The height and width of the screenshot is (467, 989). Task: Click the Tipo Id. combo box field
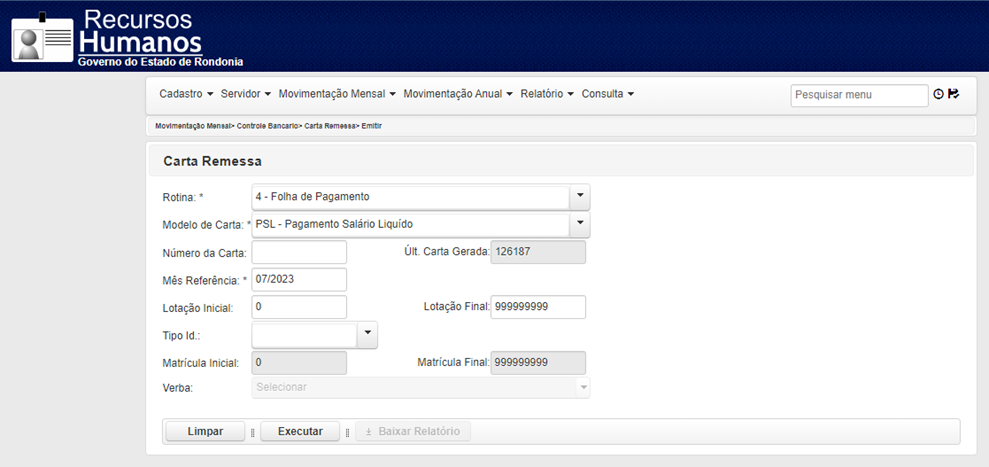click(x=305, y=335)
